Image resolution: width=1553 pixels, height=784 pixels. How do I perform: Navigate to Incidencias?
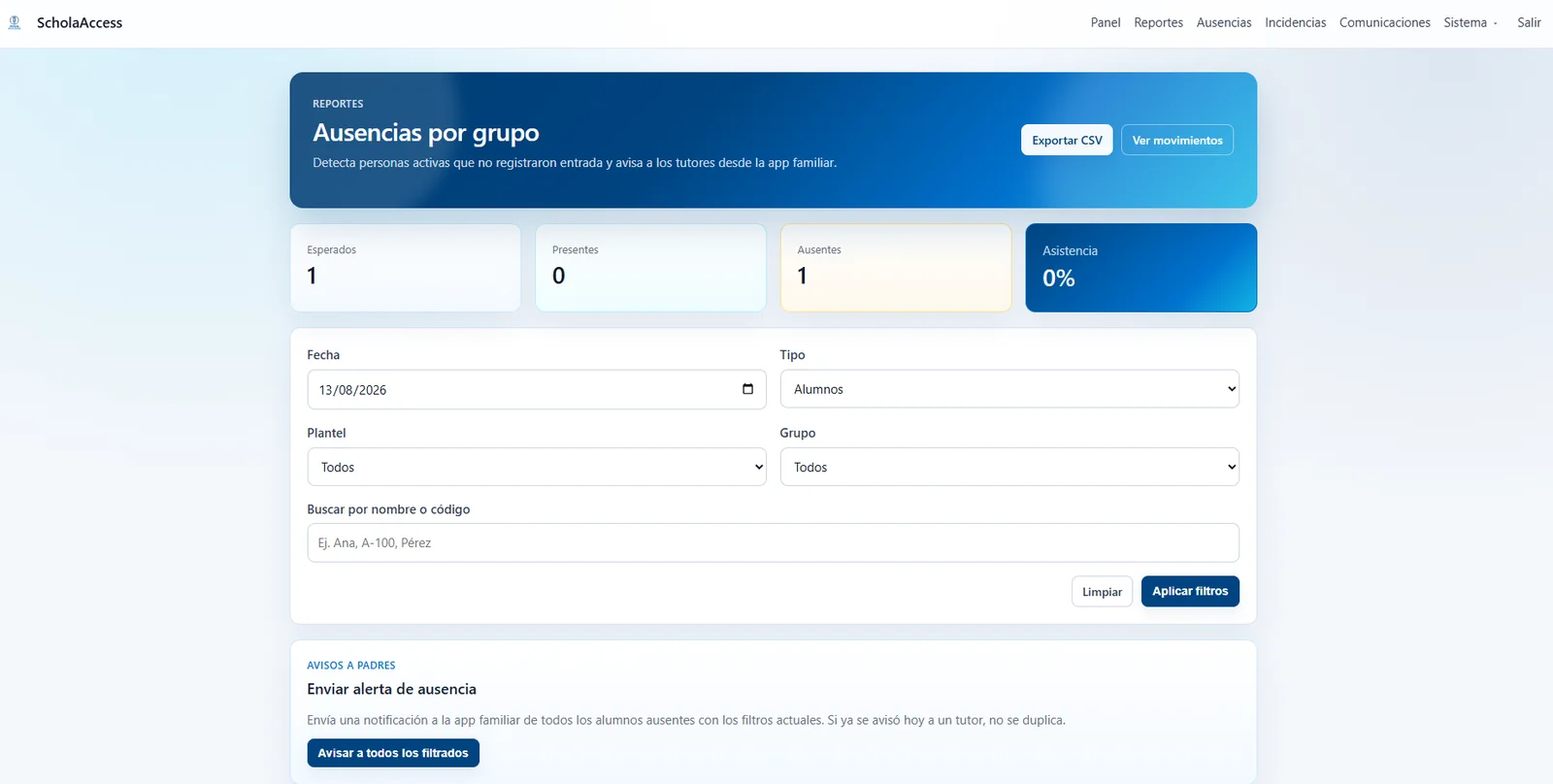tap(1295, 22)
